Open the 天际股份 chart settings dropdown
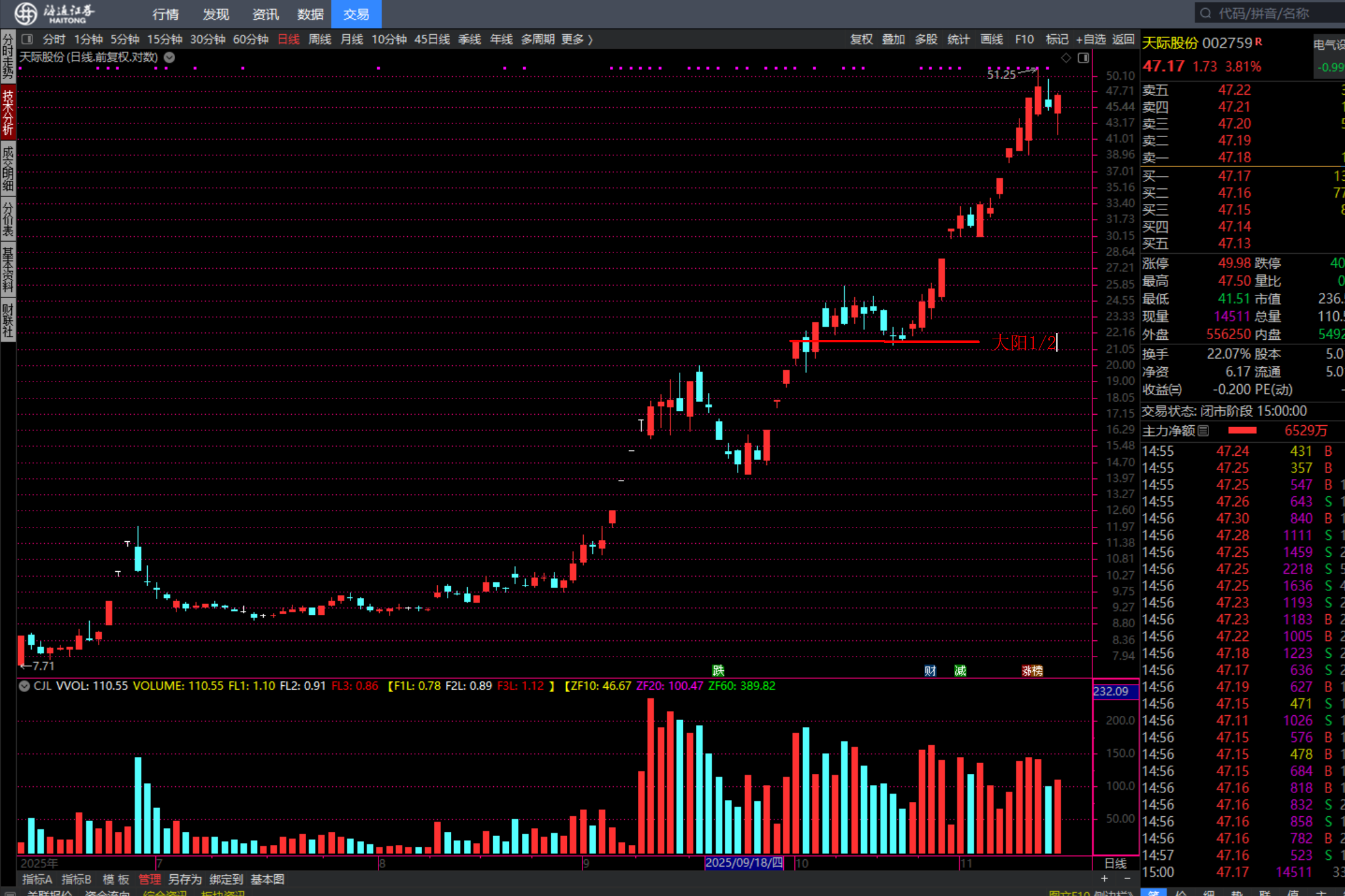Viewport: 1345px width, 896px height. 170,57
